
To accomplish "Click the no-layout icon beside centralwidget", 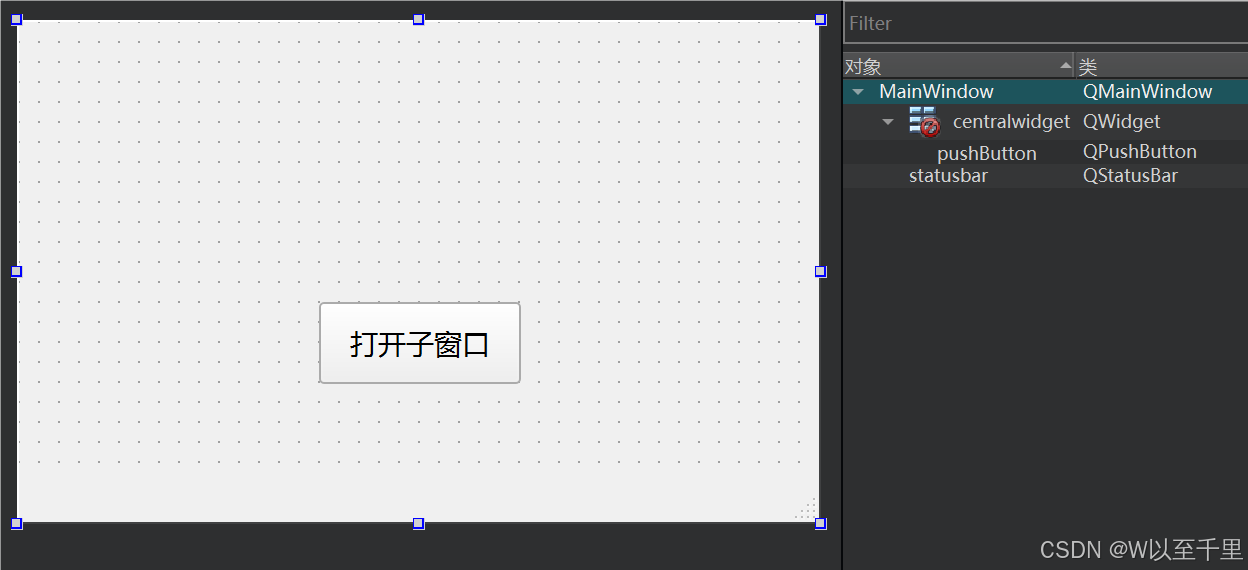I will 924,121.
